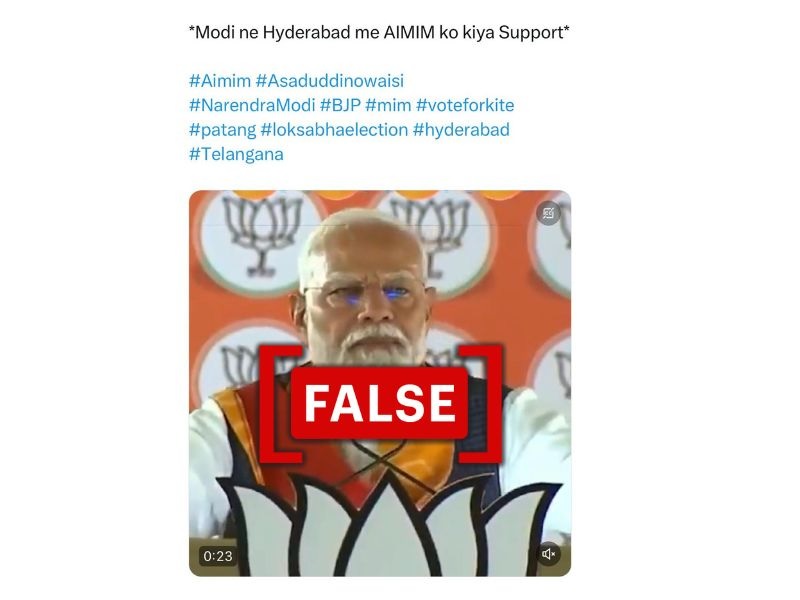Open the #hyderabad hashtag
Screen dimensions: 800x600
461,130
